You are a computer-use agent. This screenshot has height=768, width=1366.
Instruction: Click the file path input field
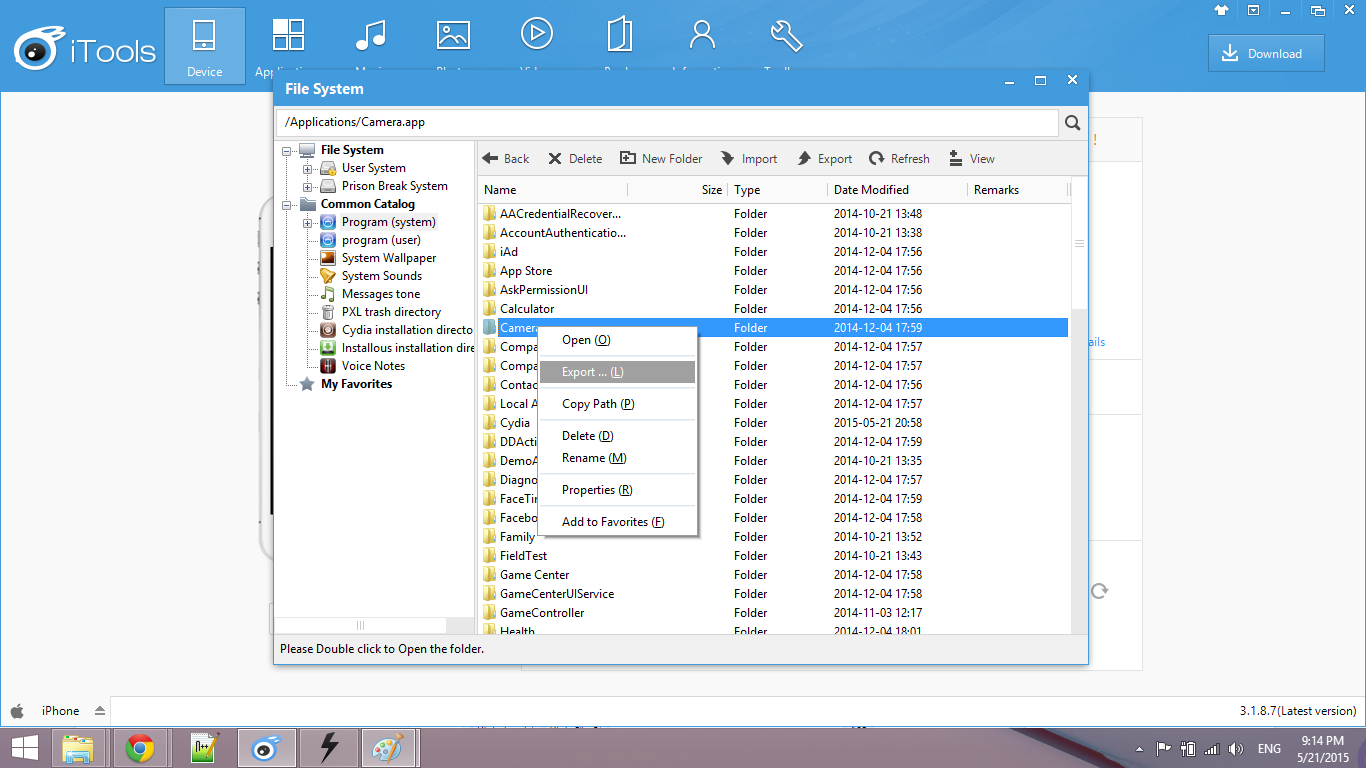[x=666, y=123]
